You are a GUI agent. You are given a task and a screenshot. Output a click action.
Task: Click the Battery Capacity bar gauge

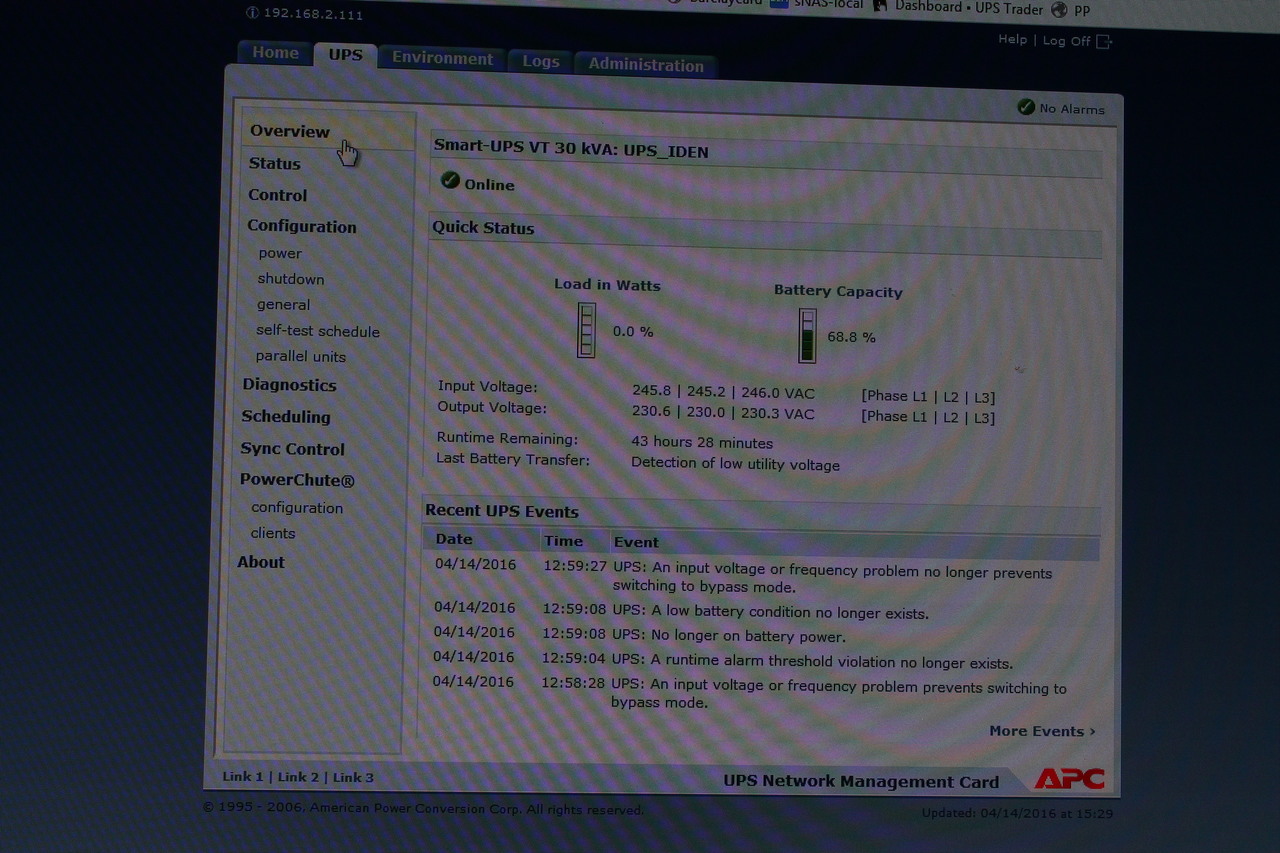pyautogui.click(x=807, y=336)
